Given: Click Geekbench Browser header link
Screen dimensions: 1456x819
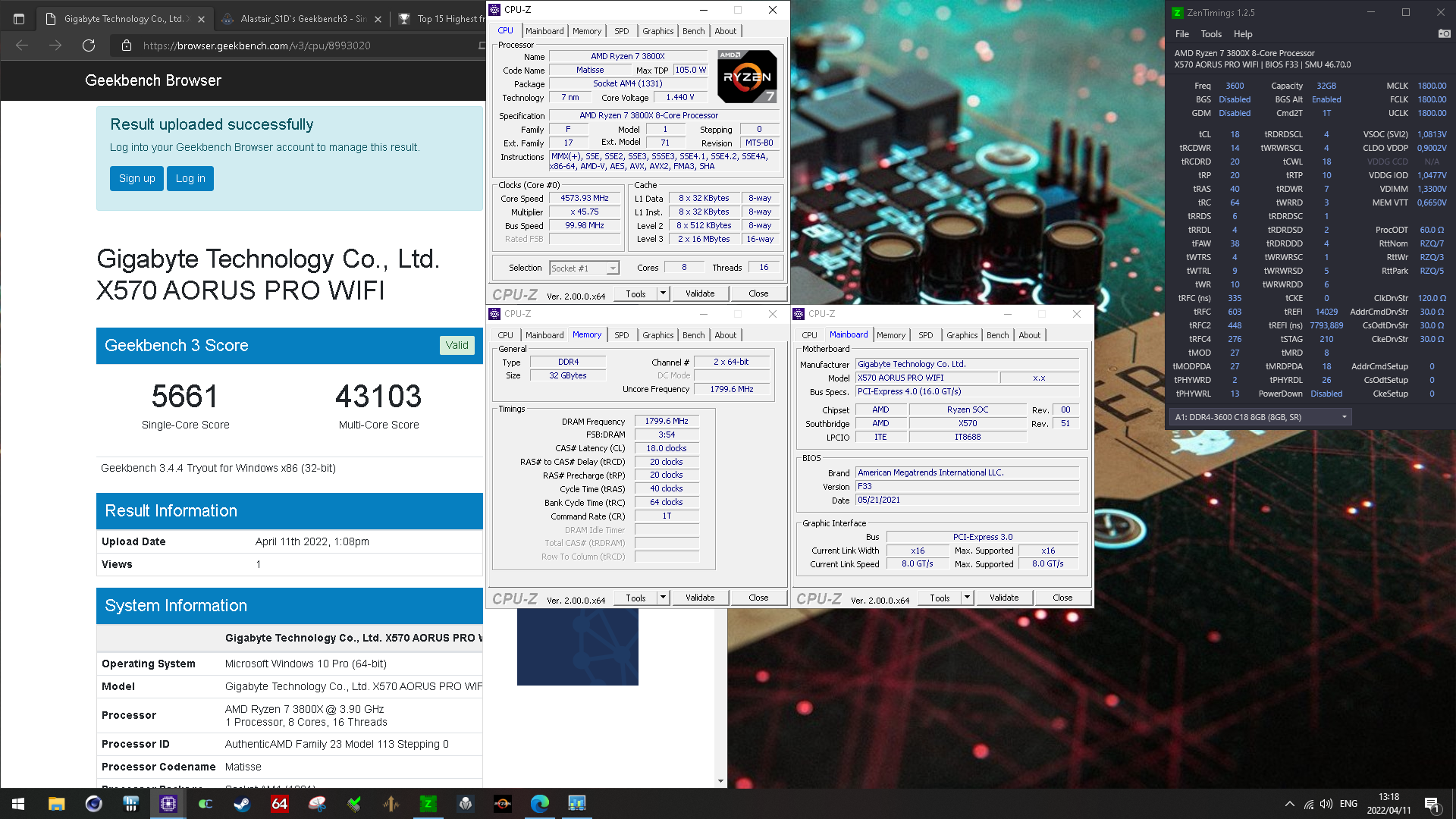Looking at the screenshot, I should point(153,80).
